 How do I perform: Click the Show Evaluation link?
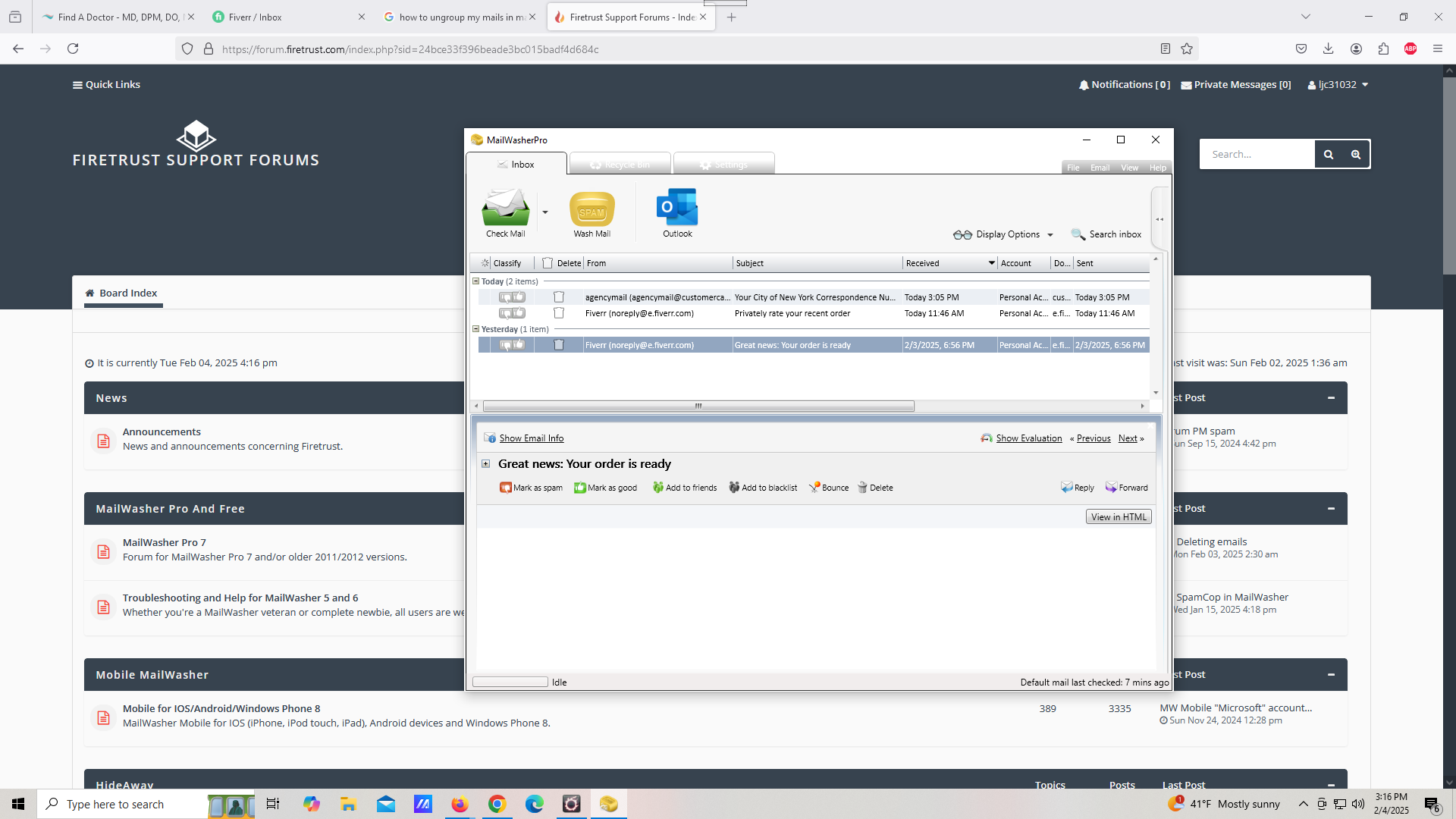click(x=1029, y=438)
